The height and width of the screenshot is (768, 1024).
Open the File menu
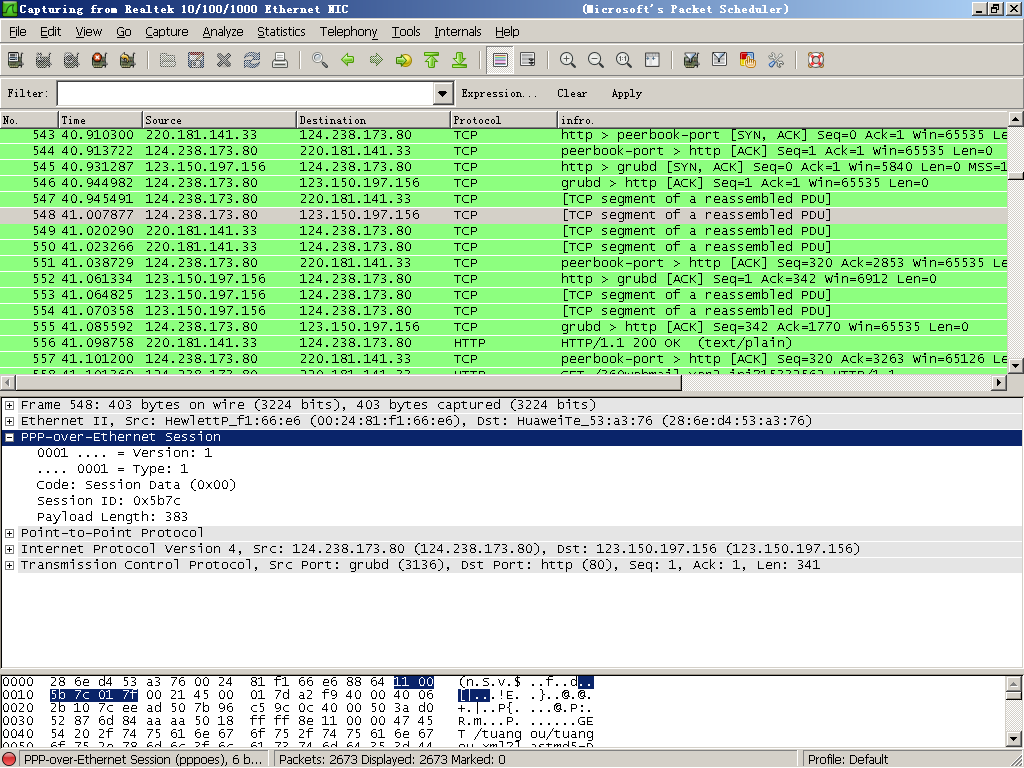point(18,31)
